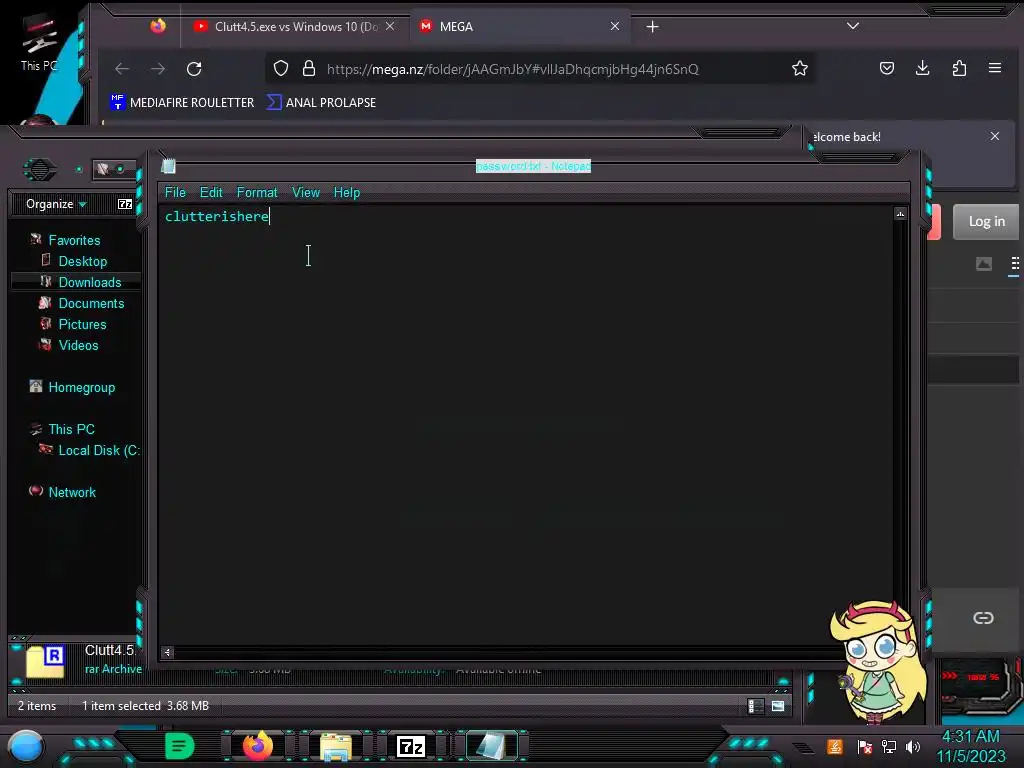The height and width of the screenshot is (768, 1024).
Task: Open the Firefox icon in the taskbar
Action: 258,746
